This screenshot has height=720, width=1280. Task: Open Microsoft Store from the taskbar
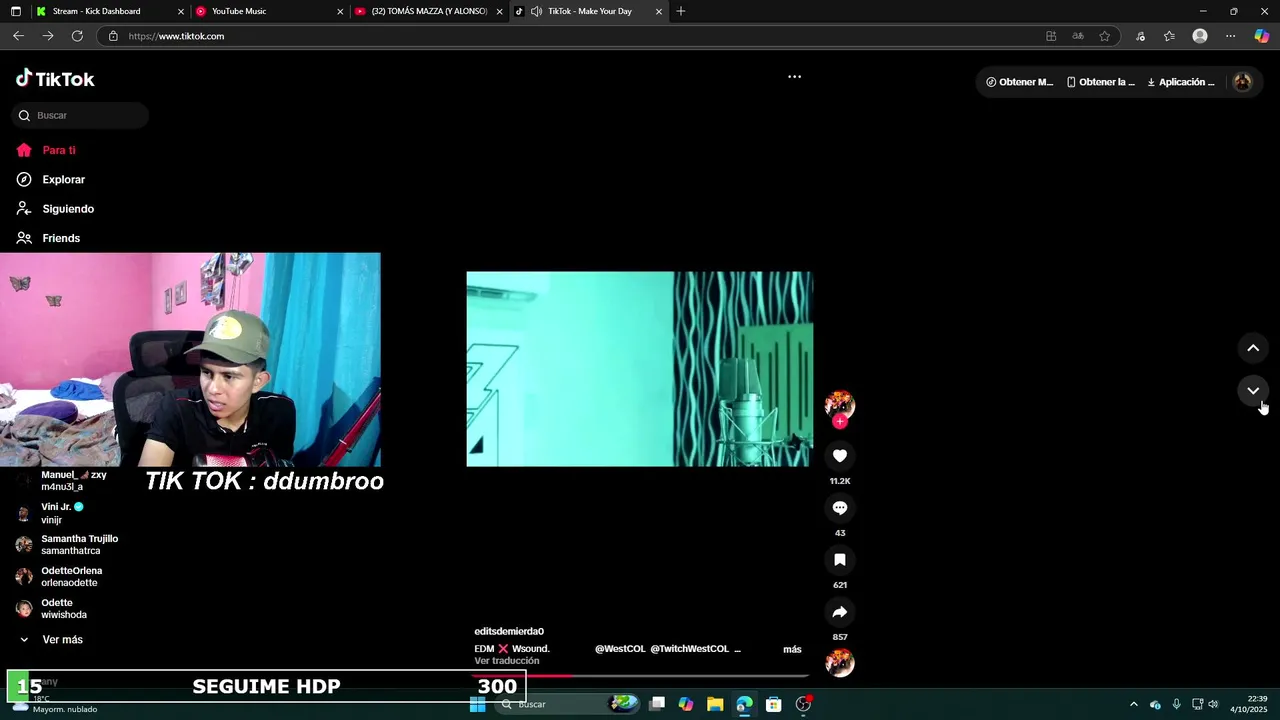(774, 705)
